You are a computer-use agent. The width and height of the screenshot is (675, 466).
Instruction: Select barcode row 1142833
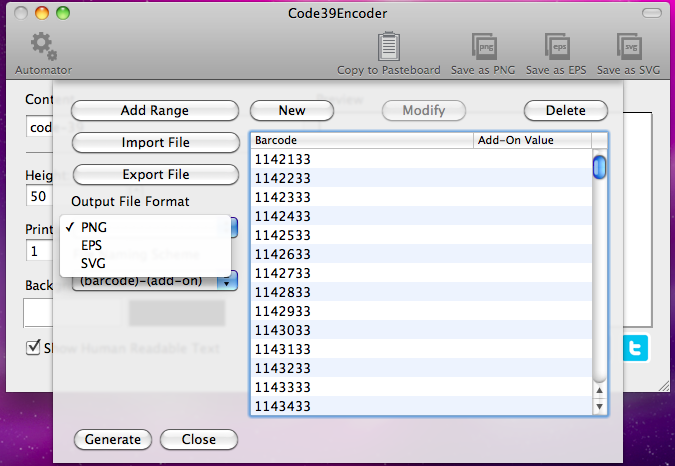[421, 292]
